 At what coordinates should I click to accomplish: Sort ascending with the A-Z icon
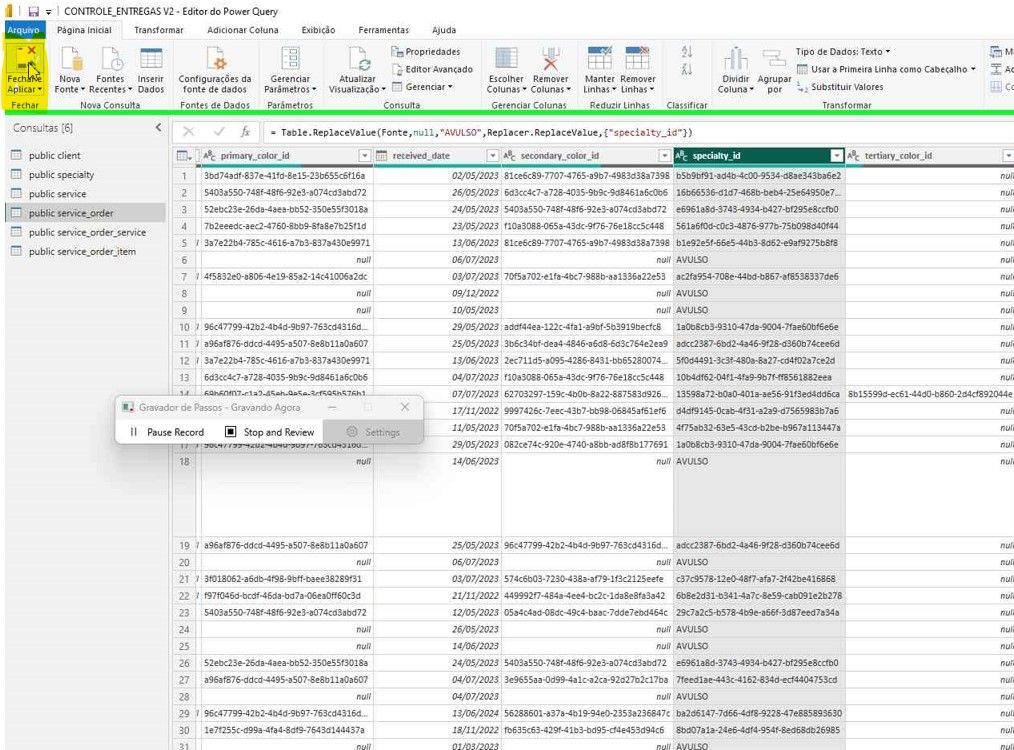click(x=687, y=52)
